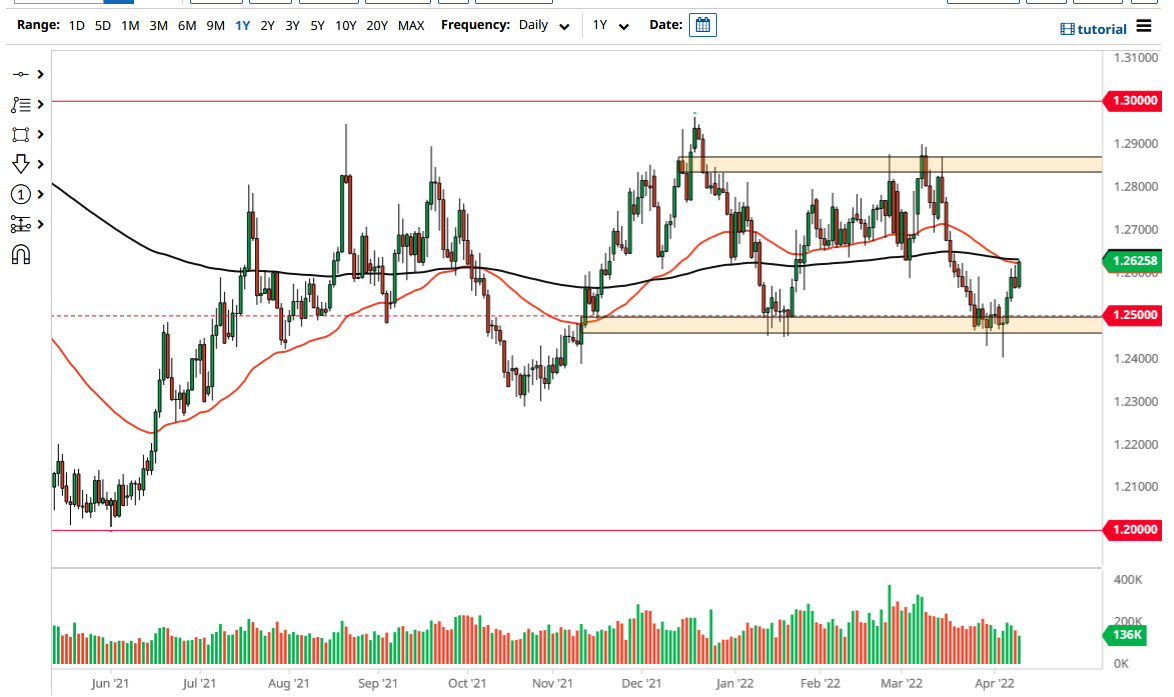Select the 10Y range option
This screenshot has height=697, width=1174.
[x=345, y=26]
